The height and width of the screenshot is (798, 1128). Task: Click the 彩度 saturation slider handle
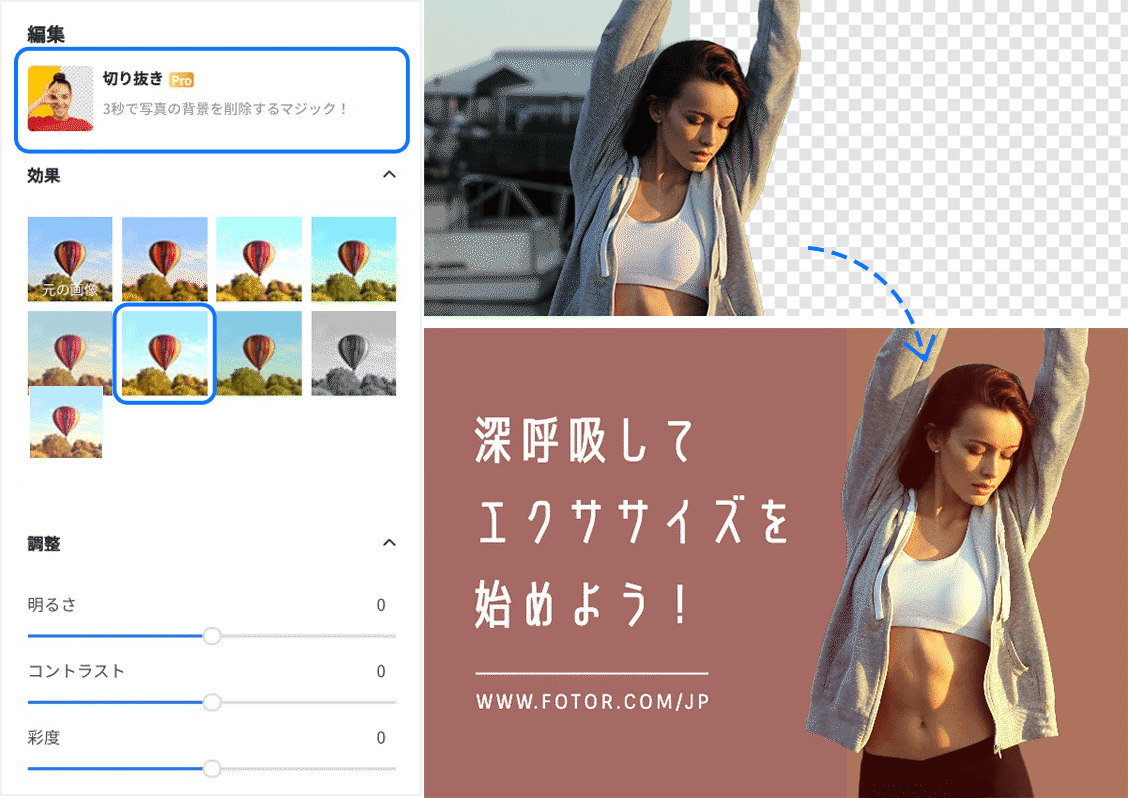point(210,769)
